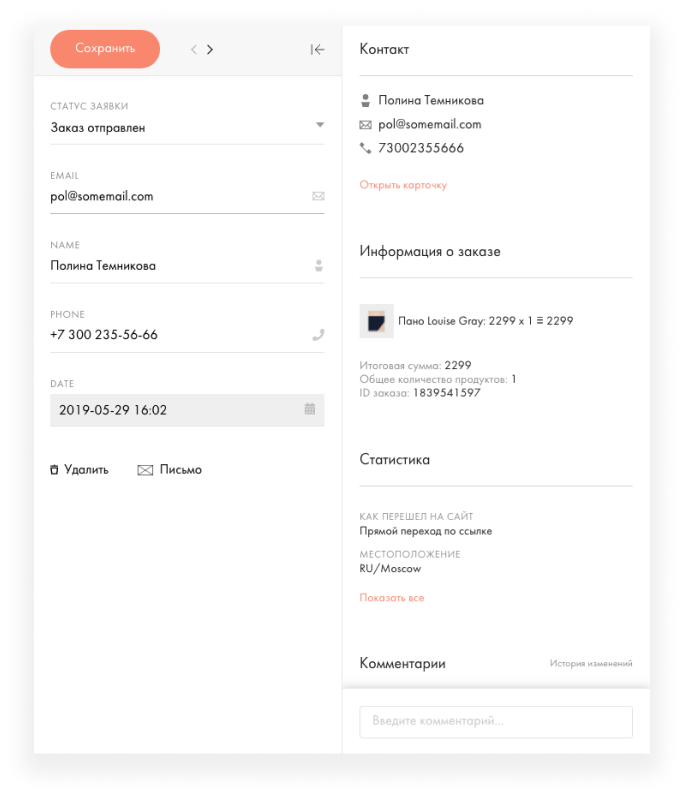The height and width of the screenshot is (797, 684).
Task: Click the date field 2019-05-29 16:02
Action: pos(187,410)
